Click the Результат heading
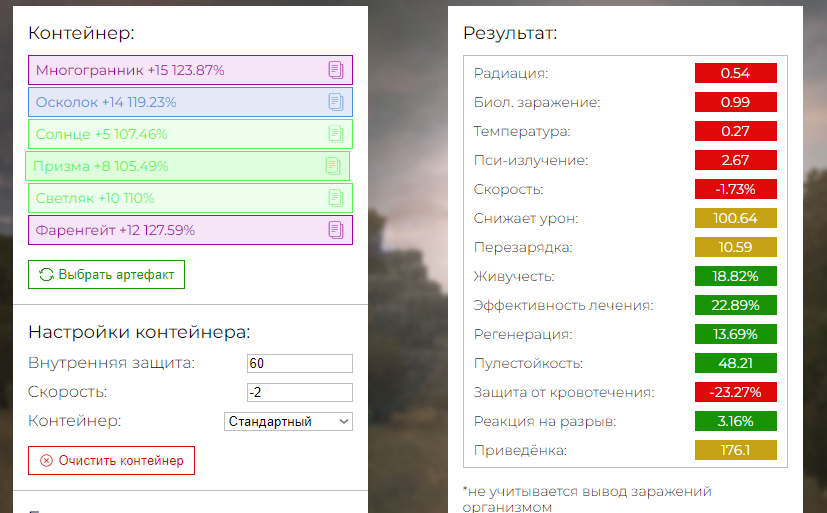The height and width of the screenshot is (513, 827). click(x=510, y=33)
